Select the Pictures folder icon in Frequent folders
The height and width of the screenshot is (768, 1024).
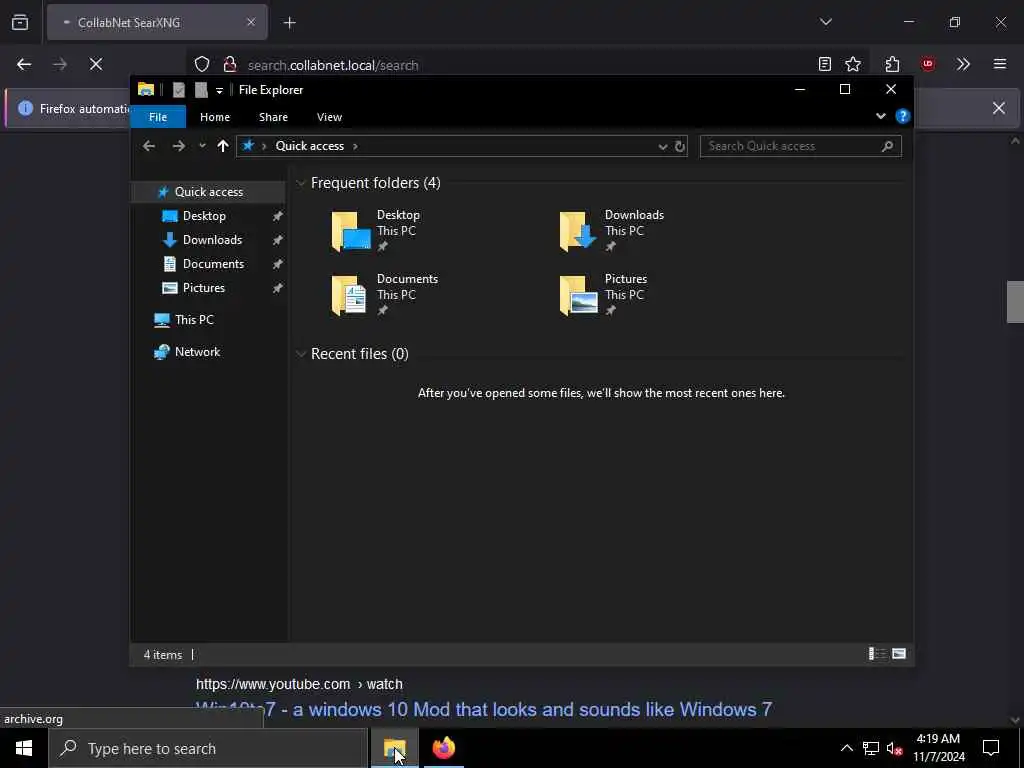579,295
